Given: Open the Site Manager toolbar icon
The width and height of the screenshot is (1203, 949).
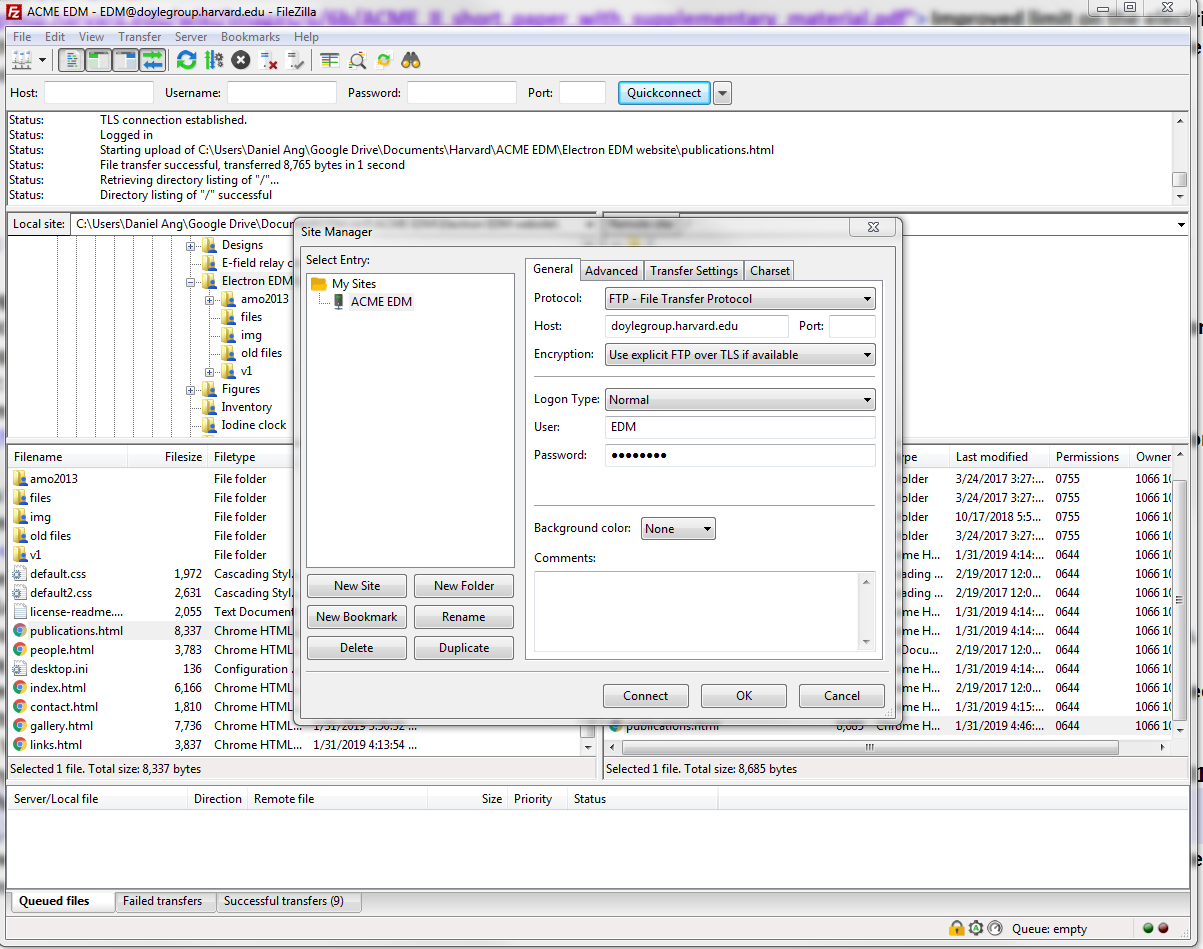Looking at the screenshot, I should point(21,61).
